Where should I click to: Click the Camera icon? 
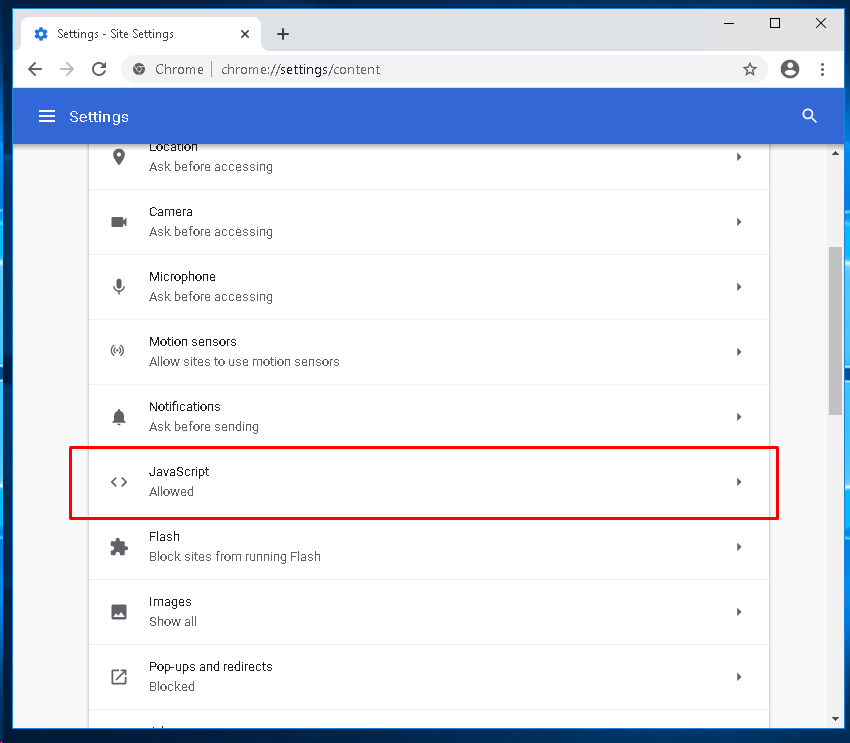(x=119, y=222)
